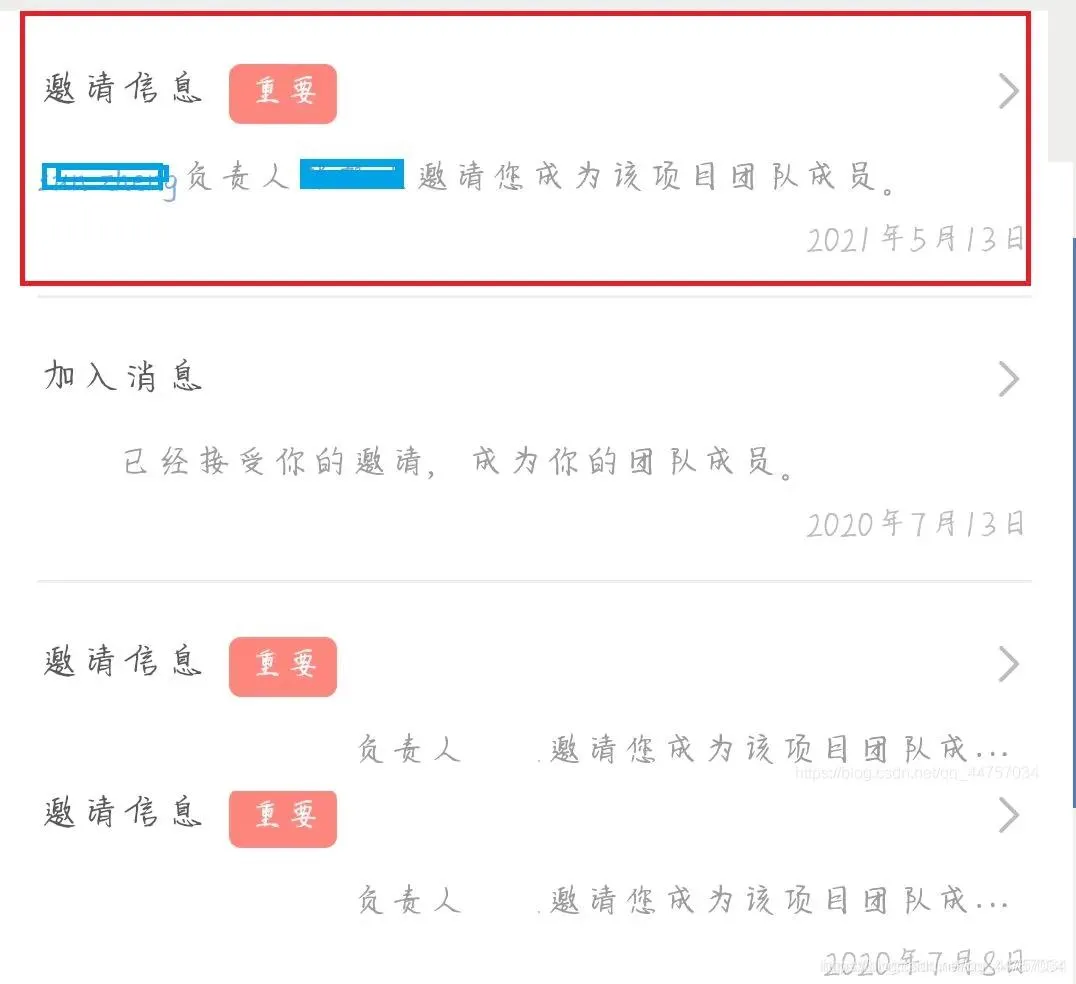Click the 重要 tag of the last message
1076x984 pixels.
coord(283,819)
